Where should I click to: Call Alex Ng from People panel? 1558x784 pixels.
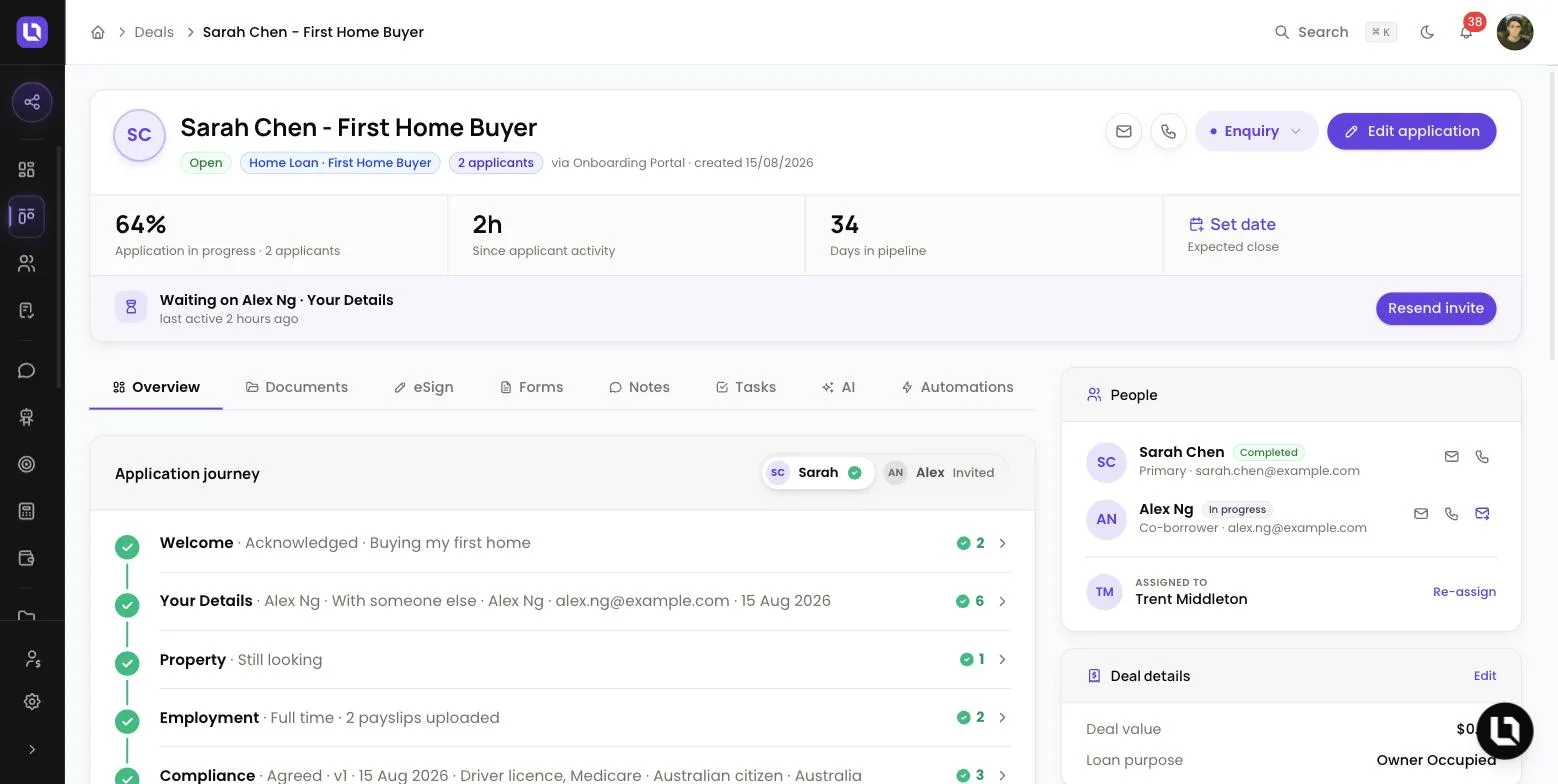tap(1452, 514)
